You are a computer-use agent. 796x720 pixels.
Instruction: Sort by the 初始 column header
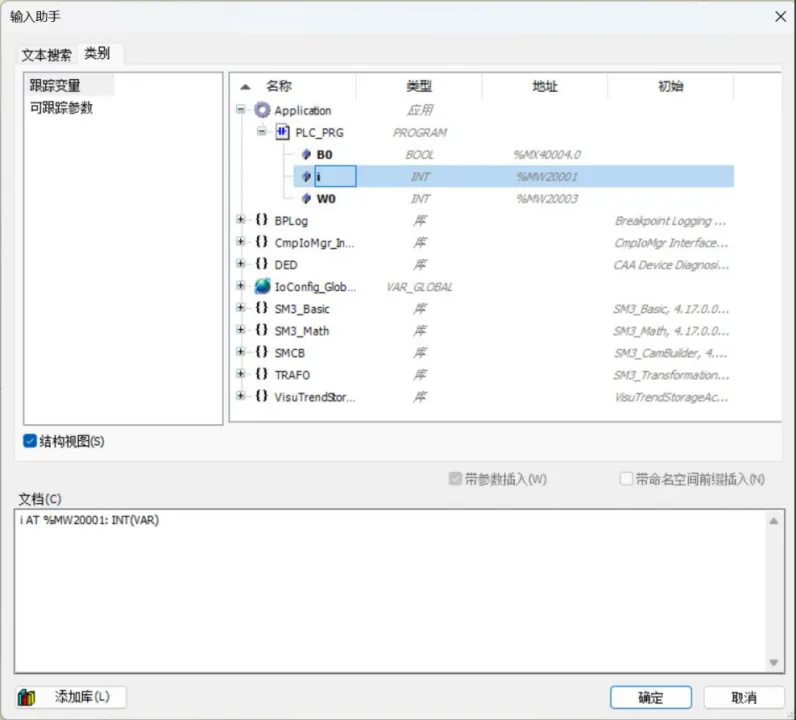pos(670,86)
